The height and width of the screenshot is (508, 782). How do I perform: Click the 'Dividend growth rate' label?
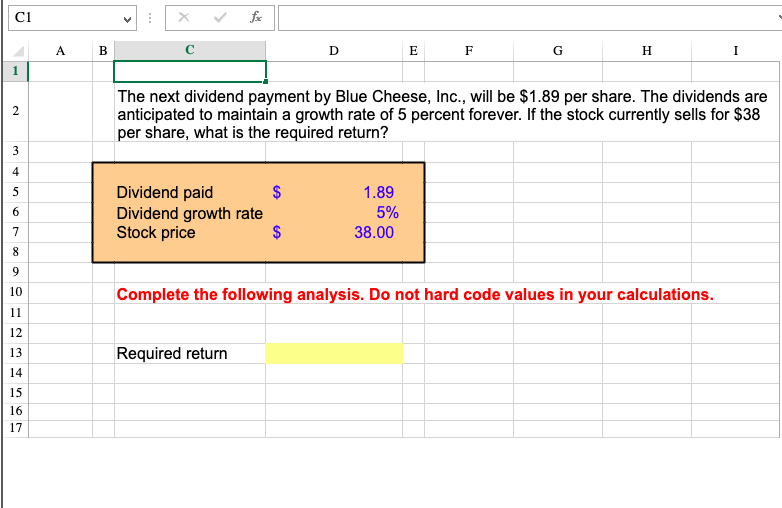tap(190, 213)
